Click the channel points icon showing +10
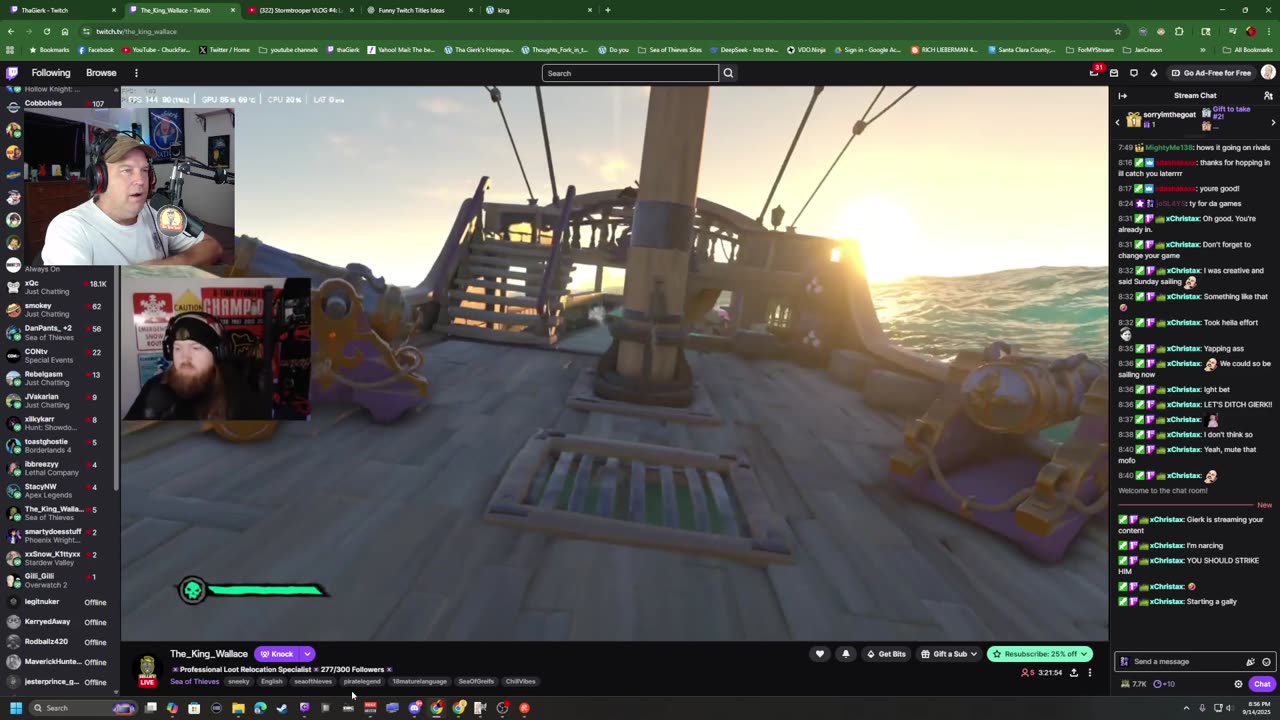1280x720 pixels. click(x=1164, y=684)
